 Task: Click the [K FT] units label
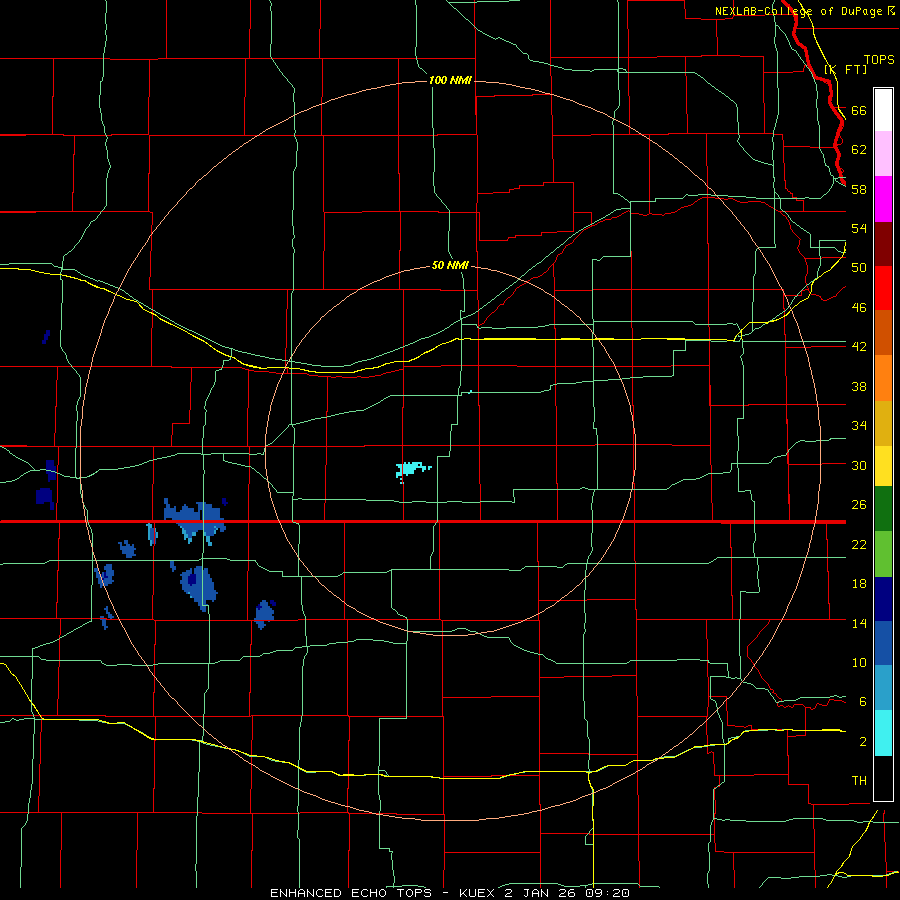(845, 69)
